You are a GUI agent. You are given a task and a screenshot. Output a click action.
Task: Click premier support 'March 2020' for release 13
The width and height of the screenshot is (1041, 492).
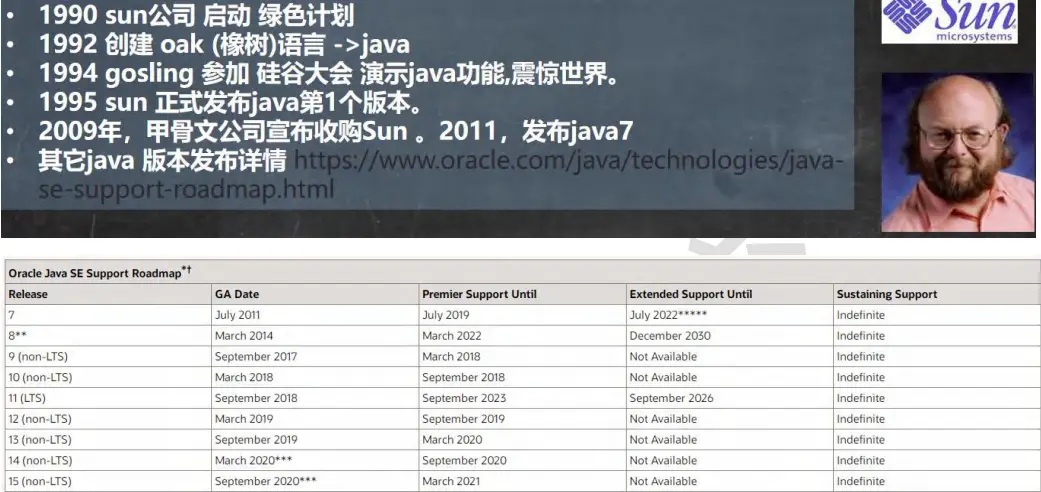coord(451,440)
